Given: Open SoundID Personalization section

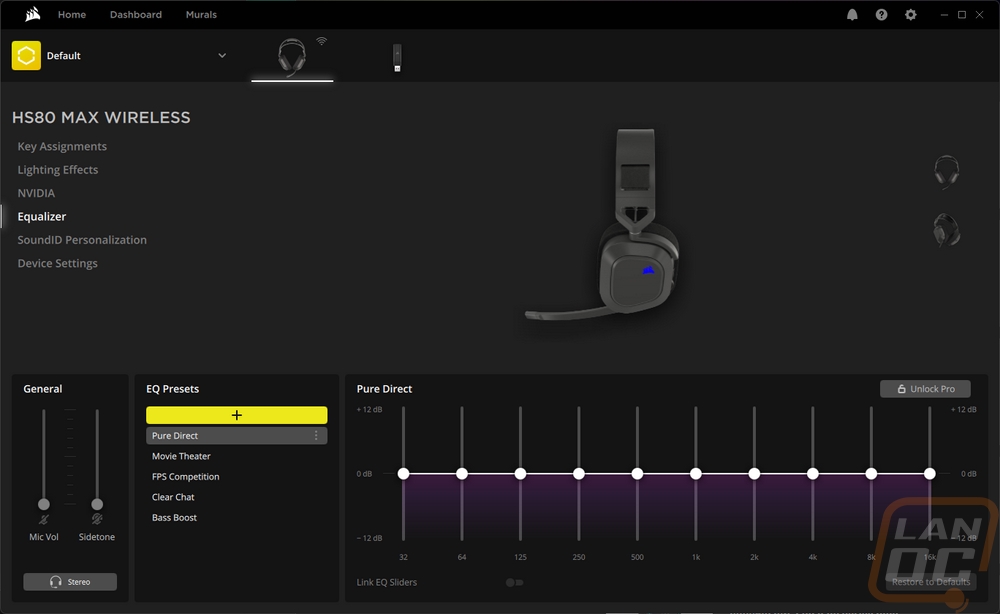Looking at the screenshot, I should click(x=82, y=240).
